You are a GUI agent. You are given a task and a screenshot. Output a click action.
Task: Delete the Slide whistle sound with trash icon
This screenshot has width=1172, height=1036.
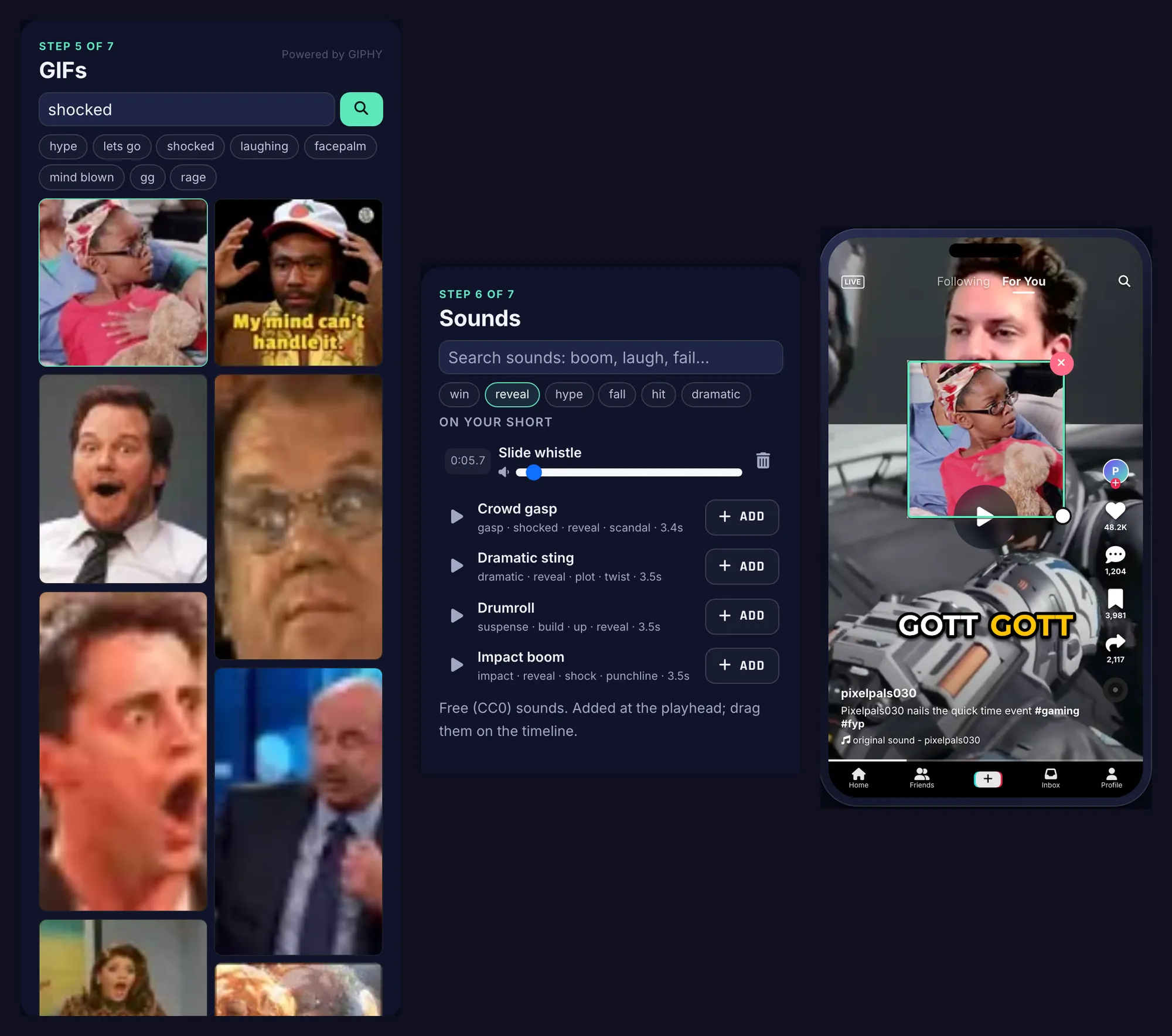point(762,461)
